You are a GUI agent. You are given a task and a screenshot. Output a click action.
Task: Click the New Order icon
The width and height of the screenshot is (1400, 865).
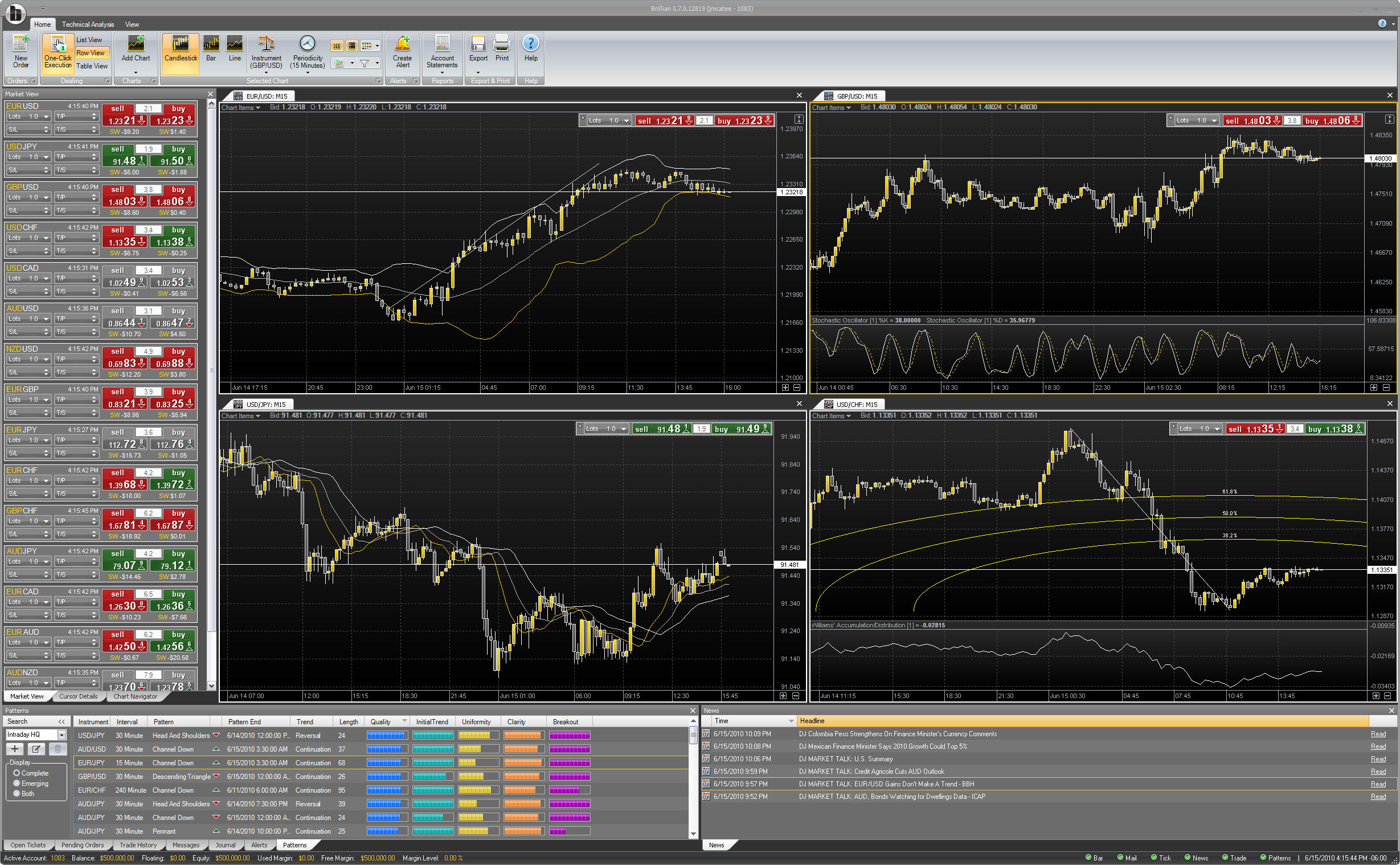click(x=21, y=44)
